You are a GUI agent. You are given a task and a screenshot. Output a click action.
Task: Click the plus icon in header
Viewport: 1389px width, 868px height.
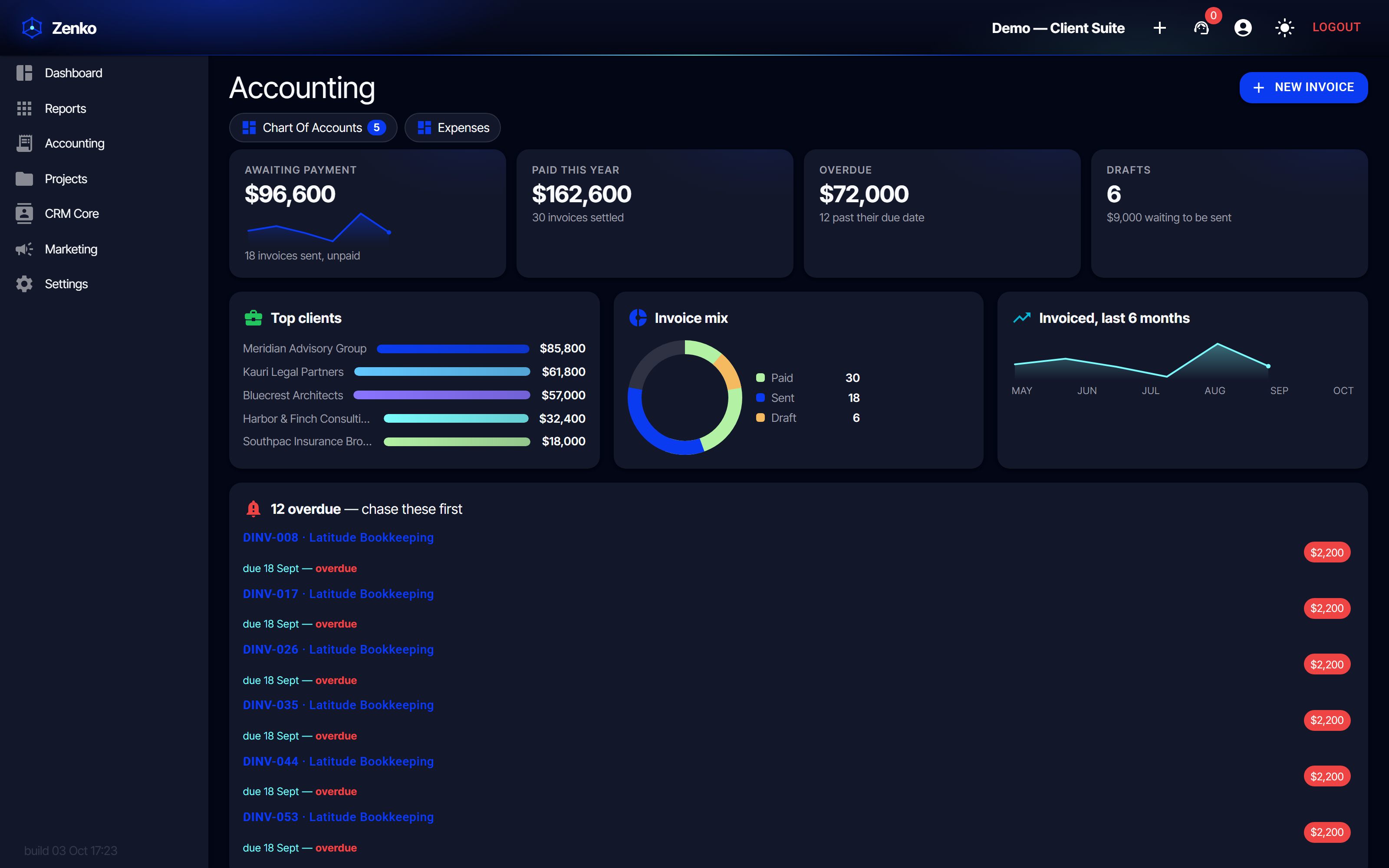(1159, 27)
